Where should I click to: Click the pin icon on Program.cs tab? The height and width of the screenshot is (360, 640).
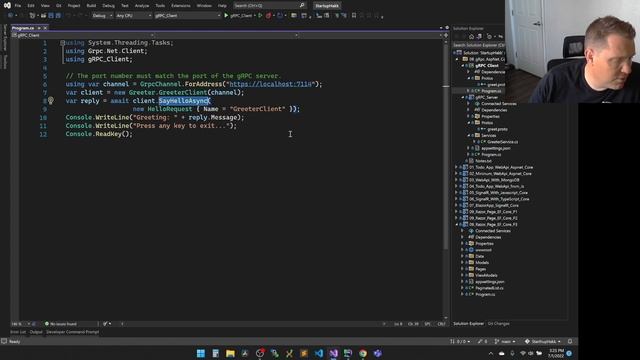39,28
